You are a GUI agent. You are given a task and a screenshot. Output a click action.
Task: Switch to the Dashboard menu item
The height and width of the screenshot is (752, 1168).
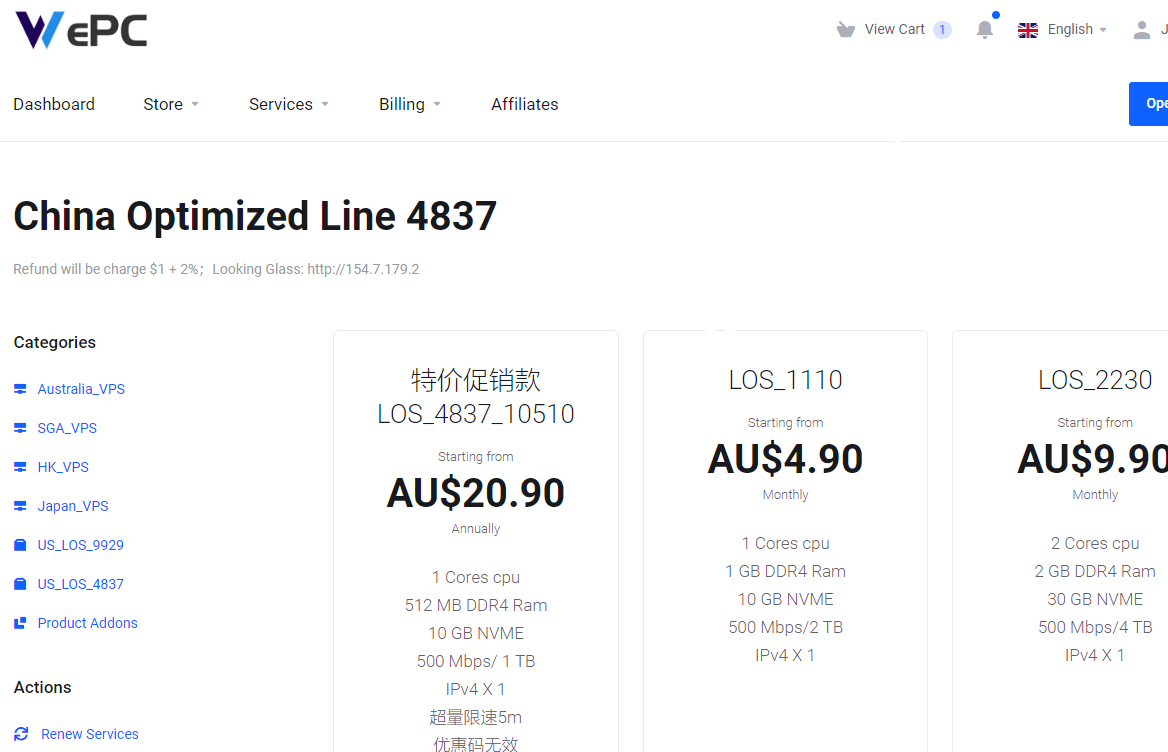(x=54, y=104)
